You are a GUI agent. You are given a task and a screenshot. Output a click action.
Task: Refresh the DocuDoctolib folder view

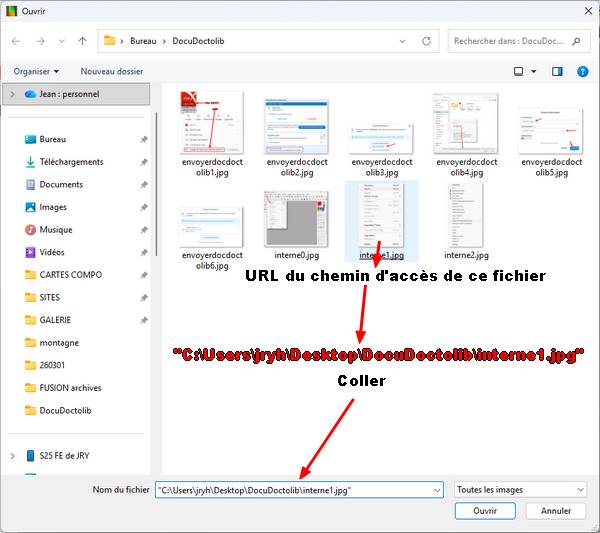point(426,41)
